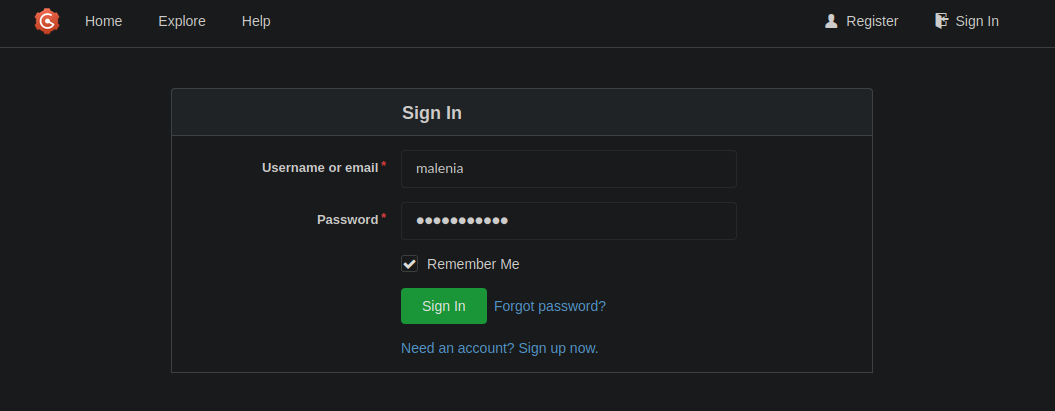This screenshot has width=1055, height=411.
Task: Click the Sign In panel header title
Action: click(x=432, y=112)
